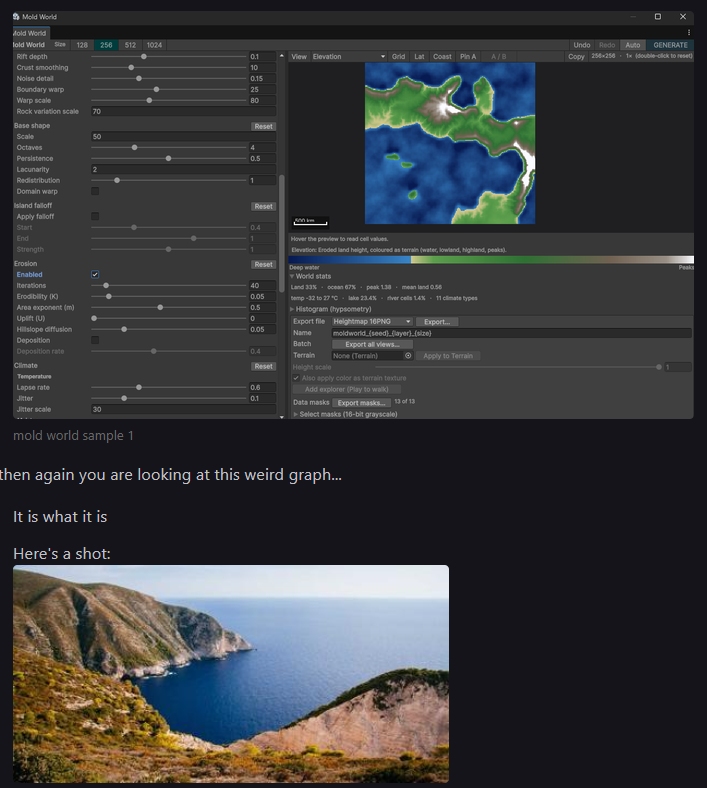707x788 pixels.
Task: Select the 128 size tab
Action: tap(82, 45)
